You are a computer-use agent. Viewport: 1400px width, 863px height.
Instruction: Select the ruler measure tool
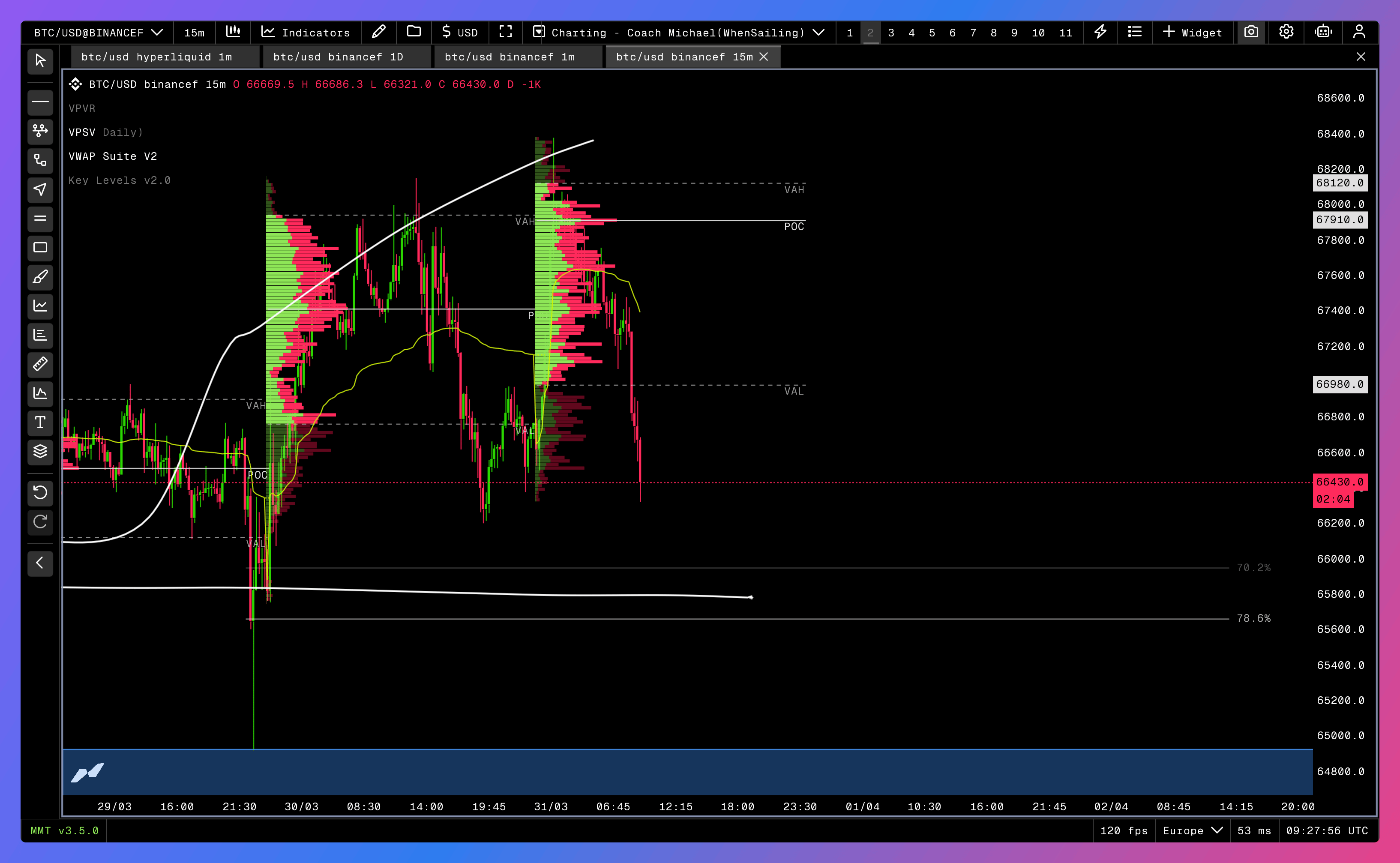40,364
